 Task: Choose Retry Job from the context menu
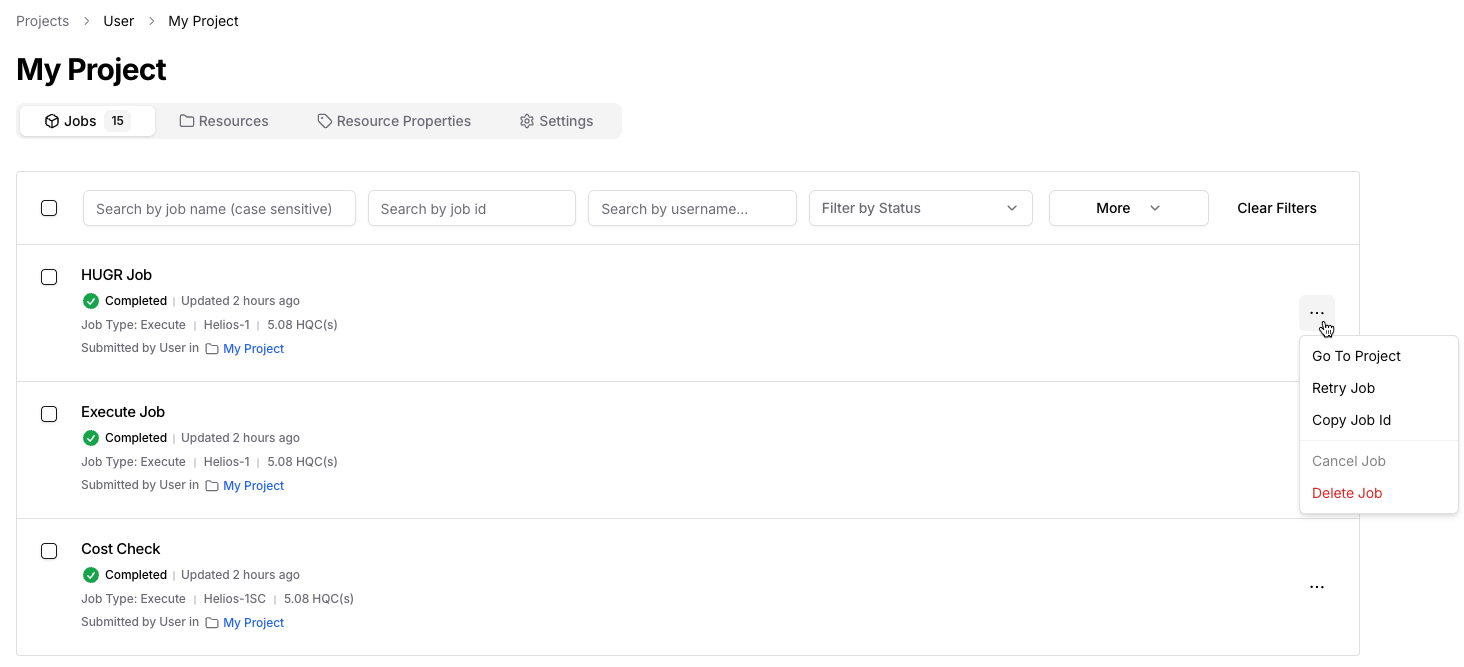tap(1343, 388)
